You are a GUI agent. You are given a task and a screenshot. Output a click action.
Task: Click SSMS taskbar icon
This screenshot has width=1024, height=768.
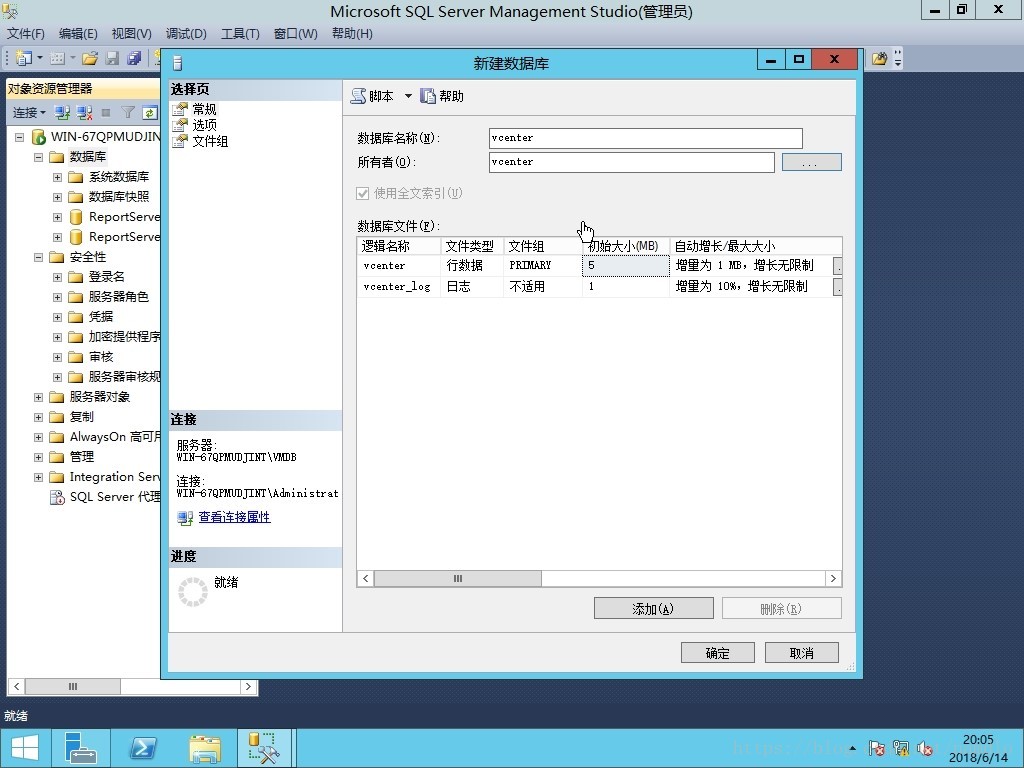tap(264, 748)
